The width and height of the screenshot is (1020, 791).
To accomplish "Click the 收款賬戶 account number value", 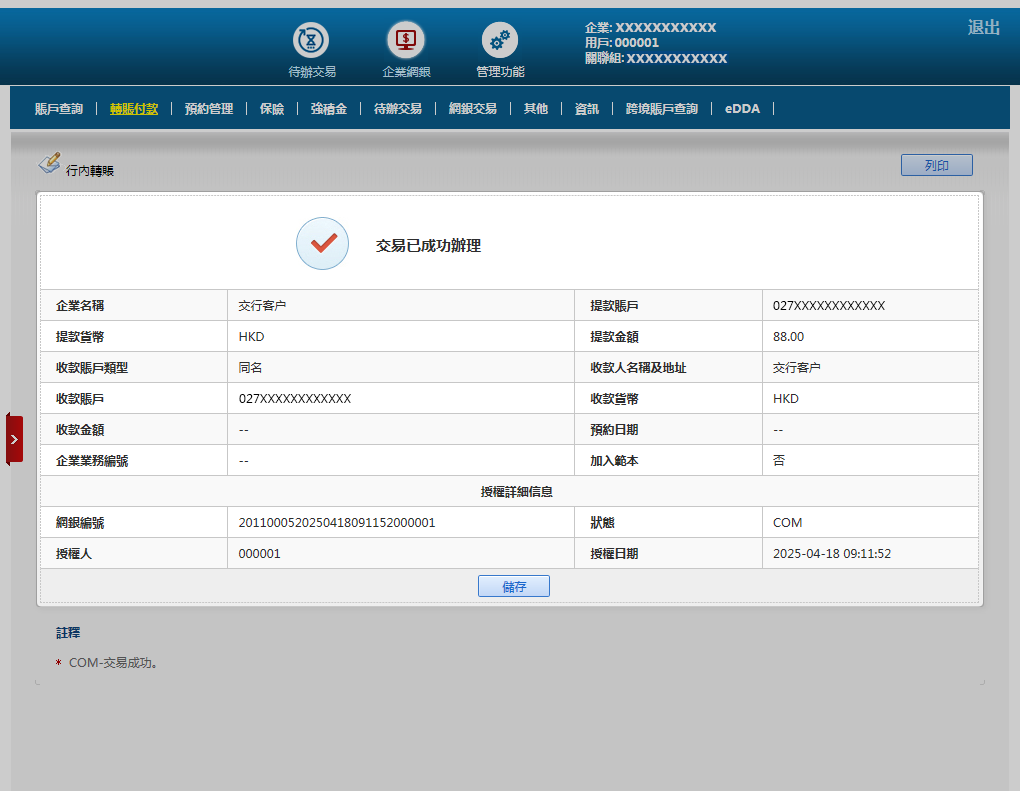I will [x=295, y=399].
